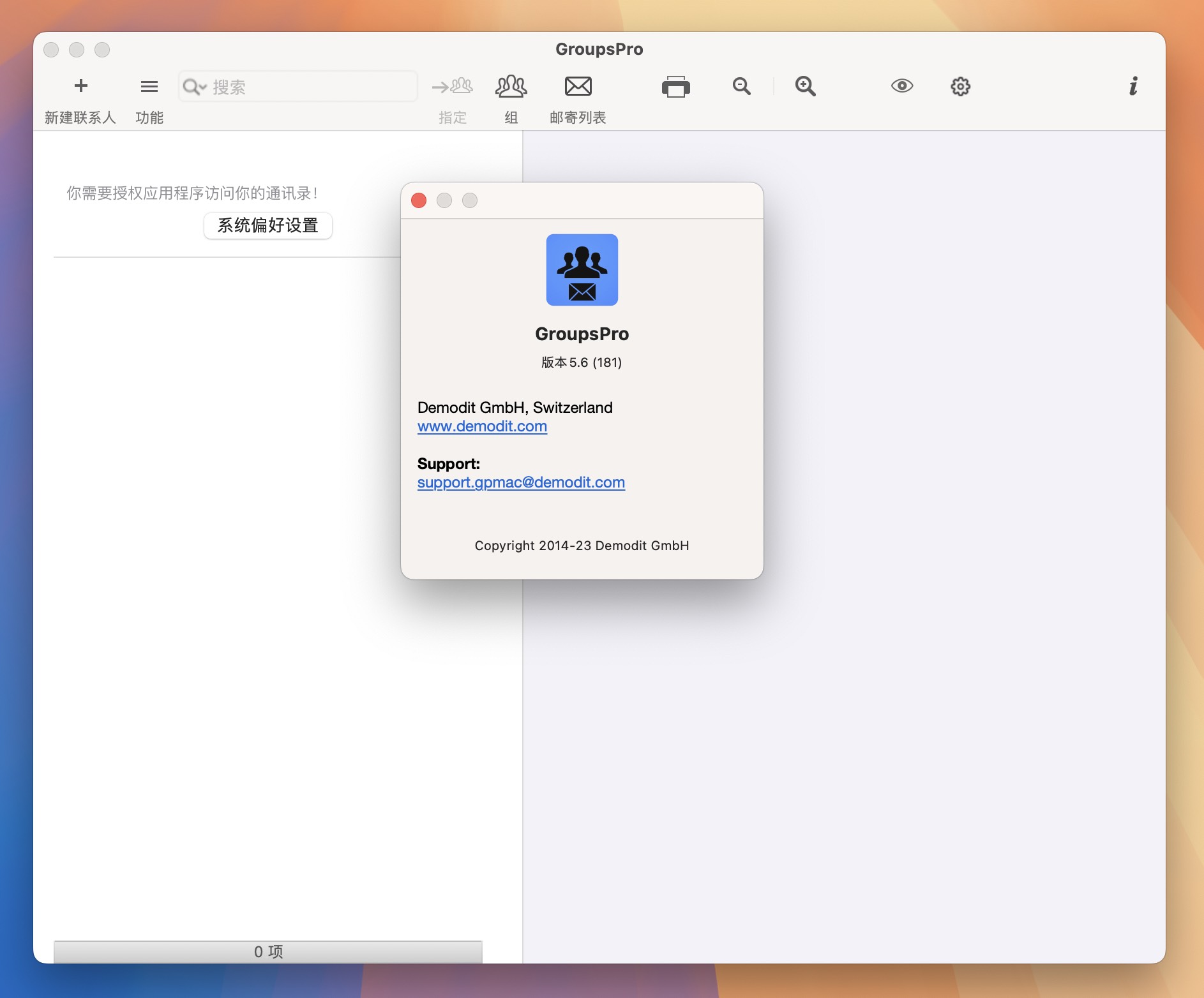Click inside the 搜索 search field
This screenshot has width=1204, height=998.
[297, 87]
